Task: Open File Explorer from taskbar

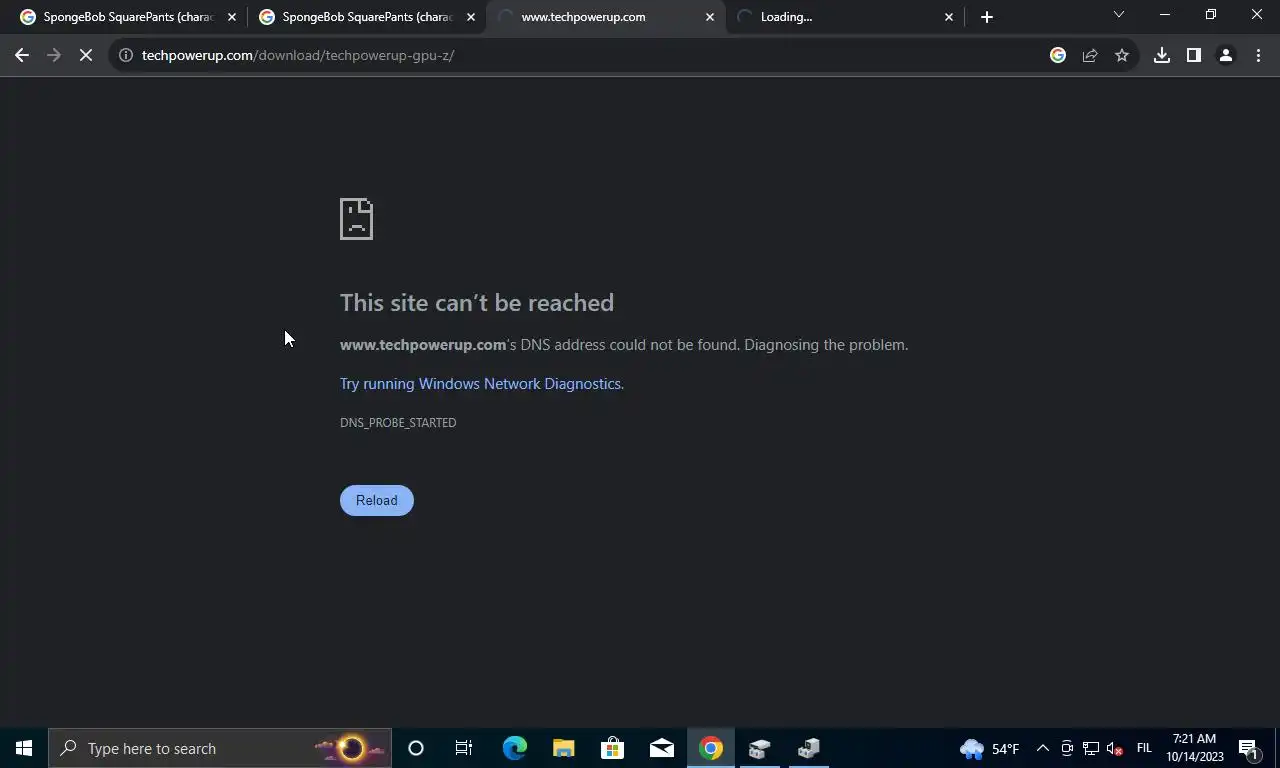Action: 564,748
